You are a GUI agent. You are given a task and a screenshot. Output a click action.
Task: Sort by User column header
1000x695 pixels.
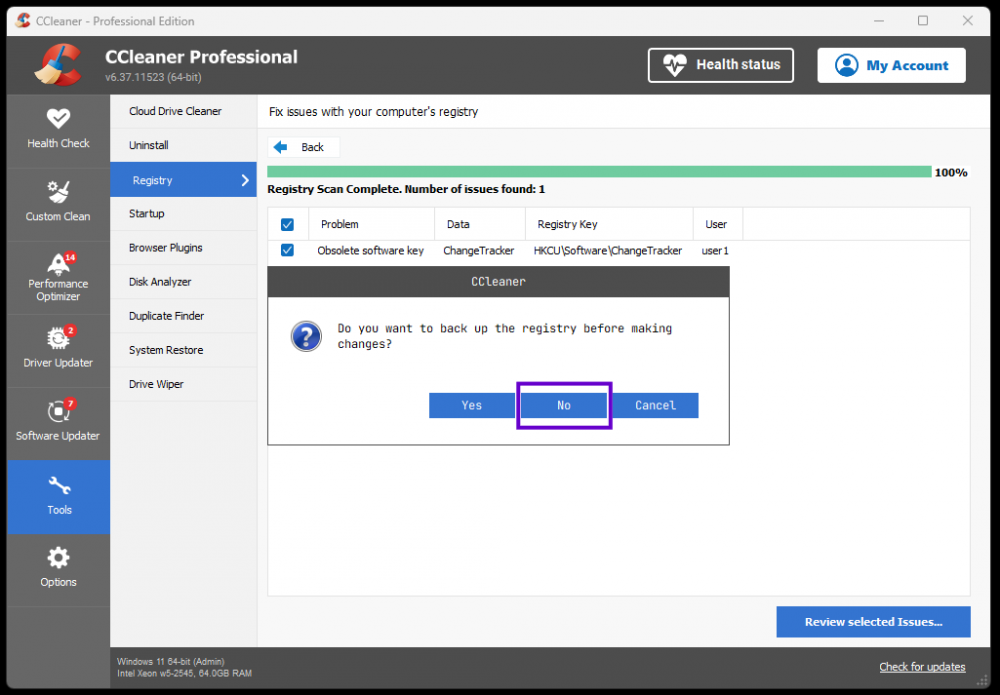tap(718, 224)
